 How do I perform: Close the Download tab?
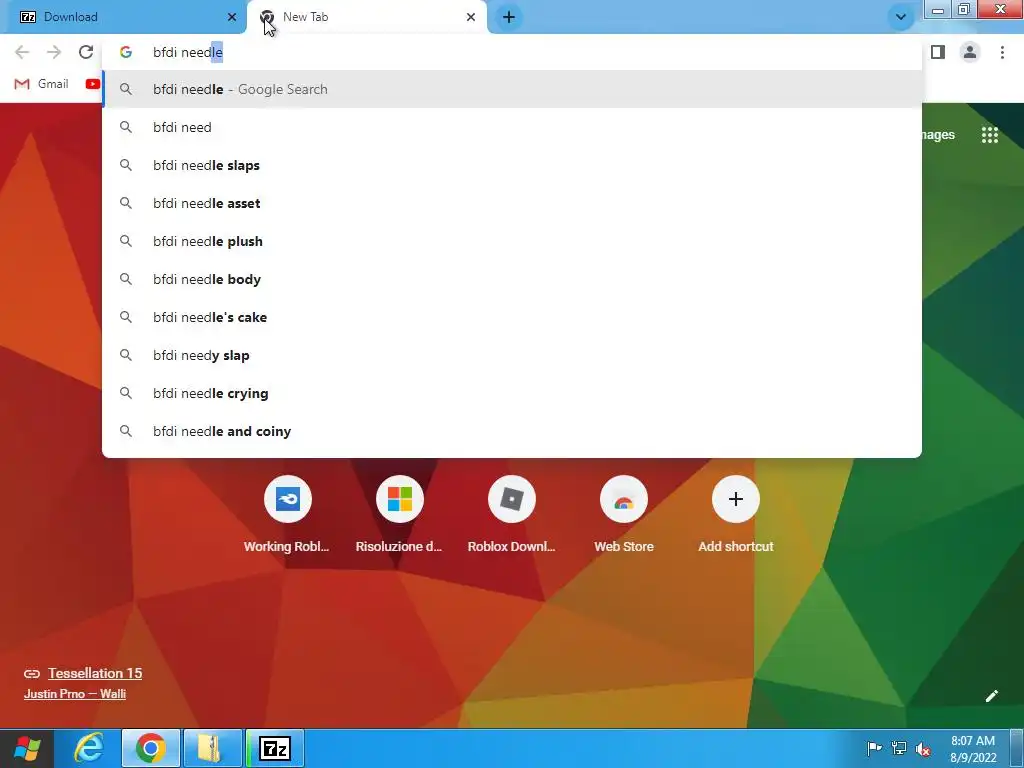(x=232, y=17)
